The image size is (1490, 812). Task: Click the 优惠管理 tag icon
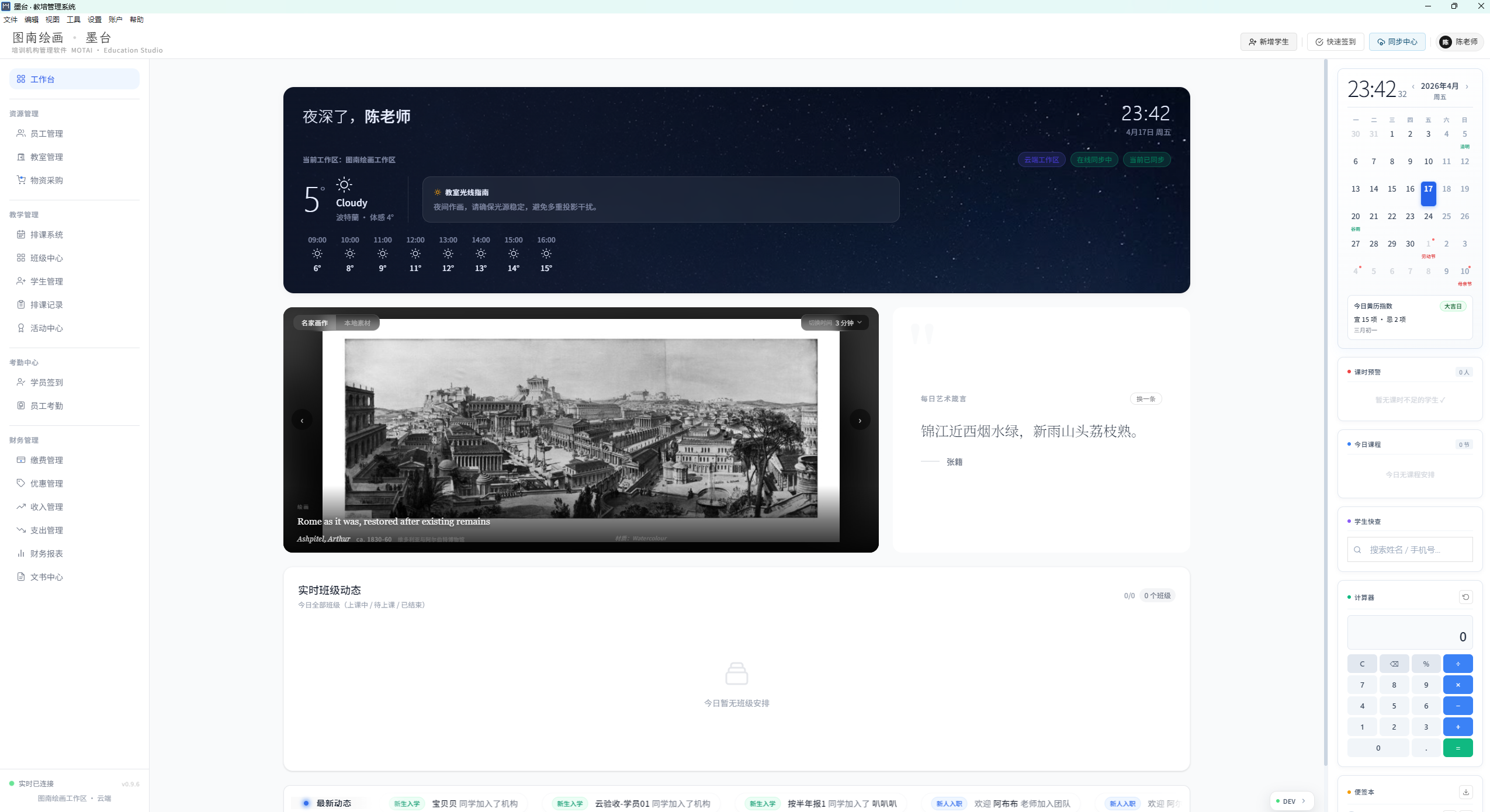point(21,483)
